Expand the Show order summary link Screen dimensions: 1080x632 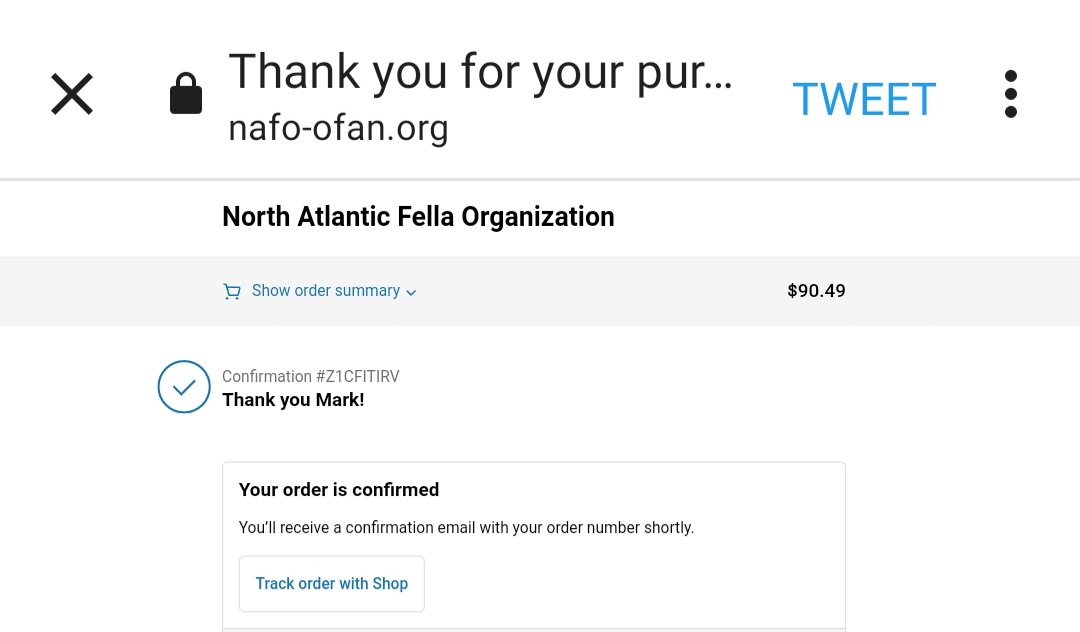coord(326,291)
